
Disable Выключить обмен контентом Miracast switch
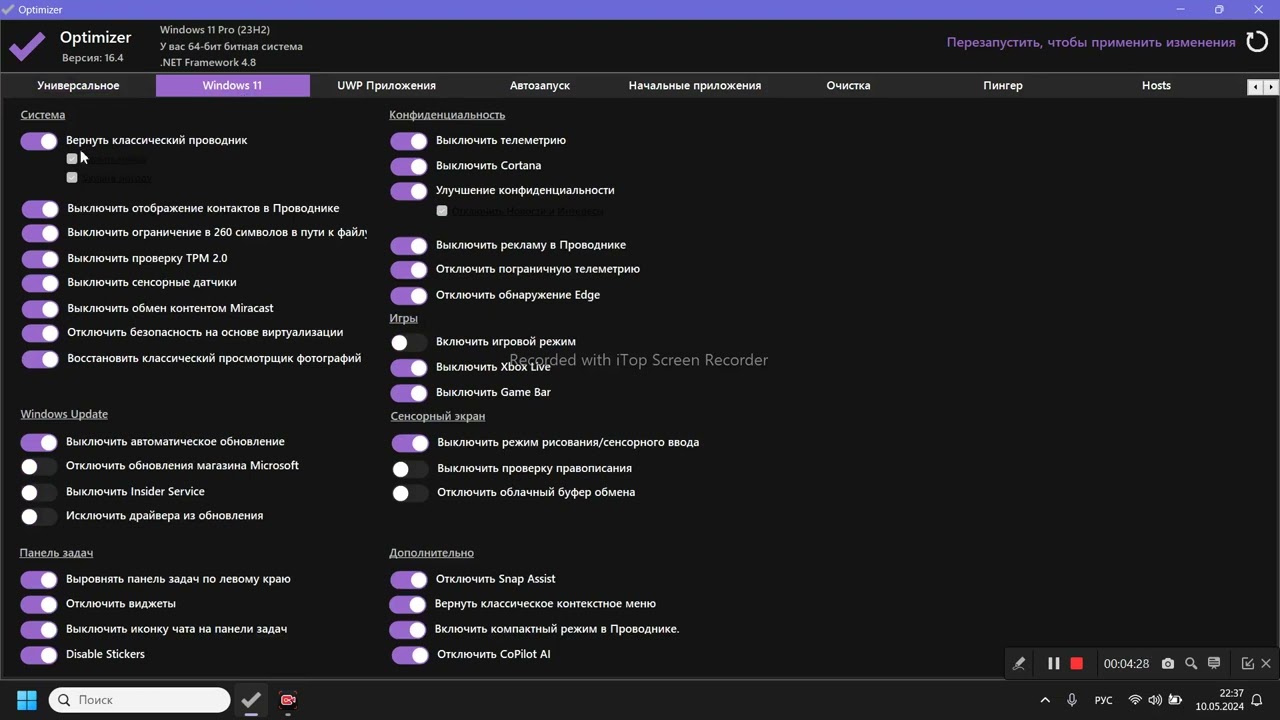(40, 309)
